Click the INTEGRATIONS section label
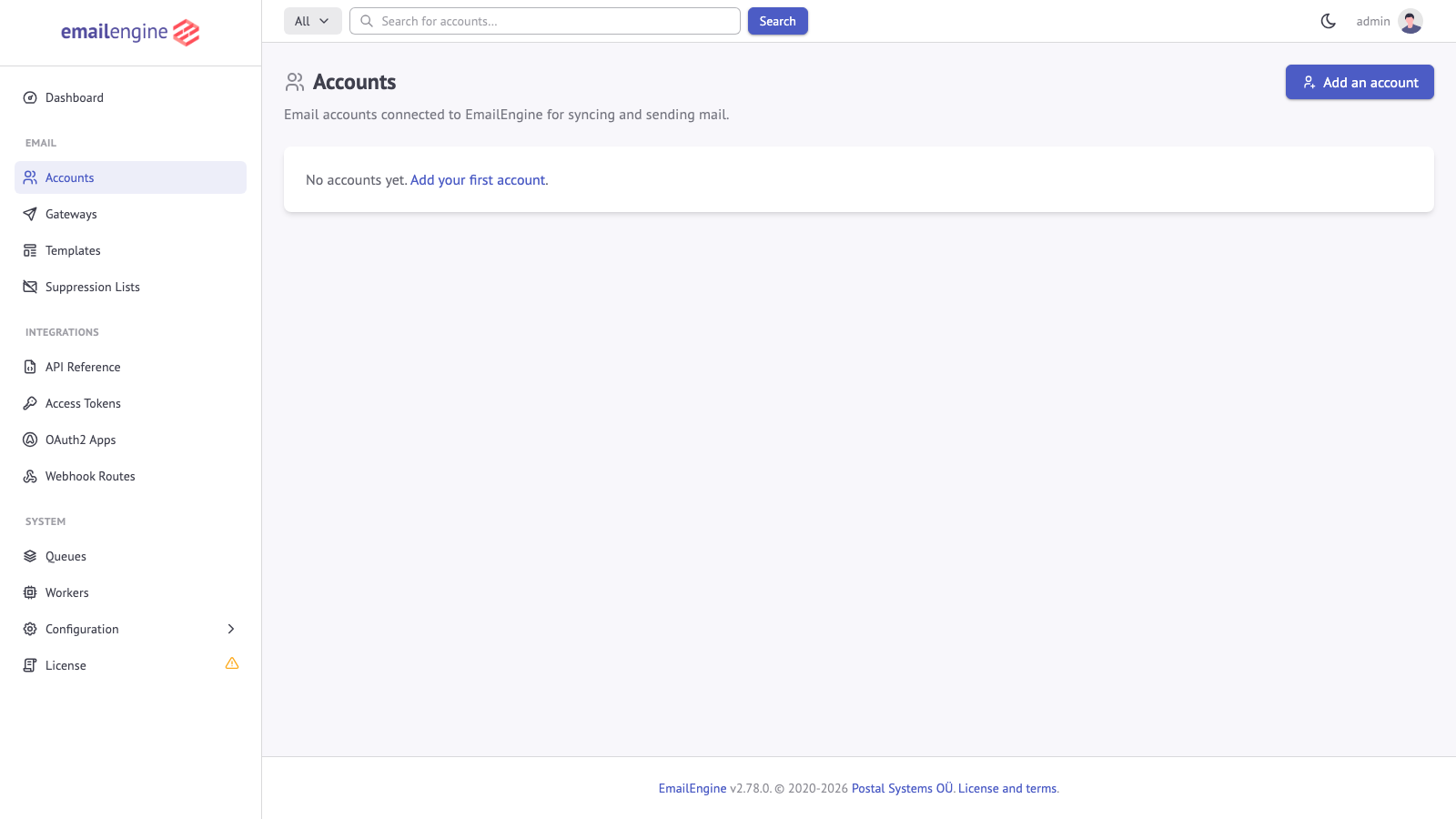Image resolution: width=1456 pixels, height=819 pixels. pyautogui.click(x=62, y=332)
